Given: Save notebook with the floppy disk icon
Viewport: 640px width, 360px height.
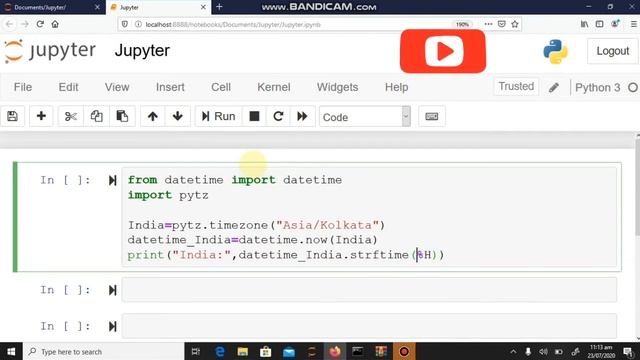Looking at the screenshot, I should [13, 116].
